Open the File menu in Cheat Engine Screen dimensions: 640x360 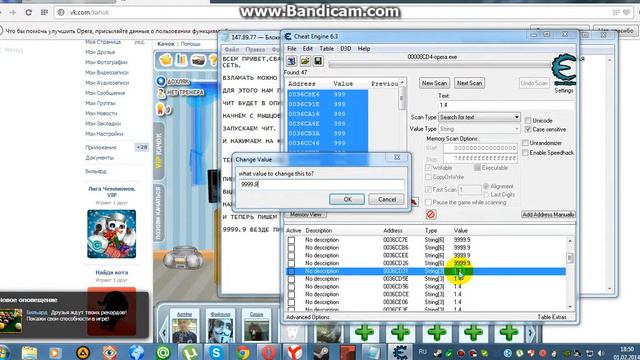(291, 49)
